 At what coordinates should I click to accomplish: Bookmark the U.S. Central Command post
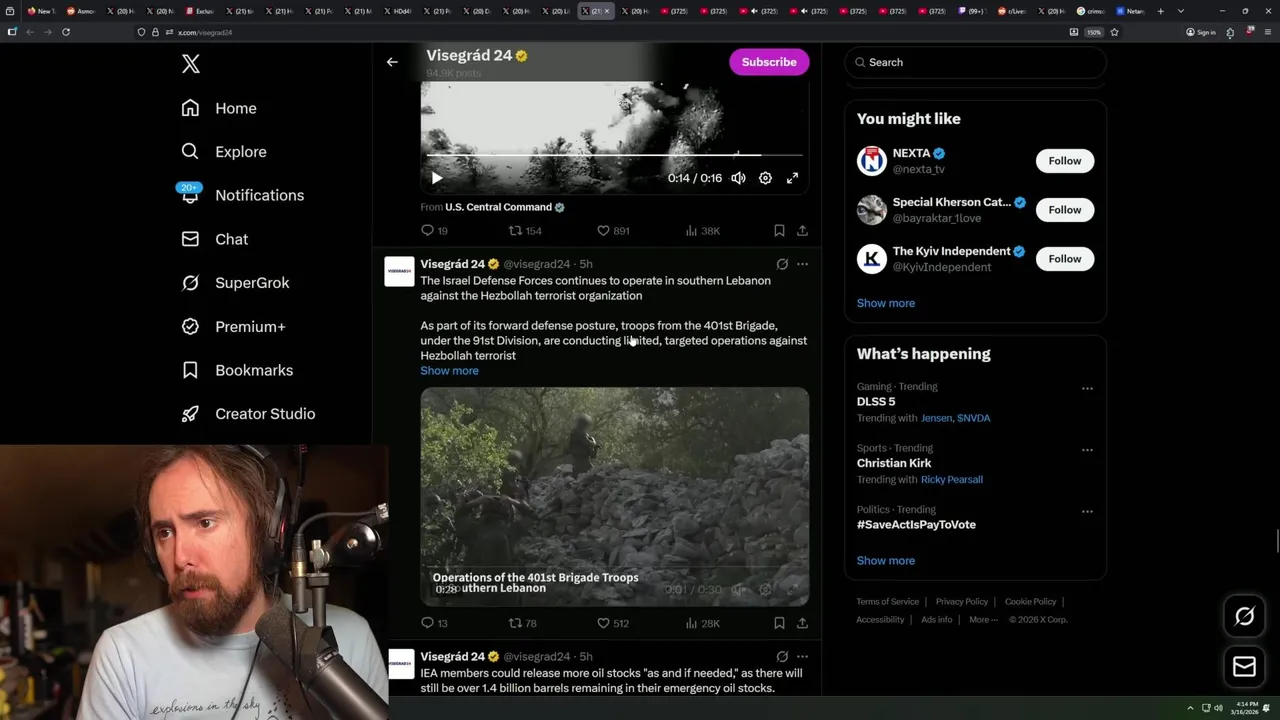(779, 231)
